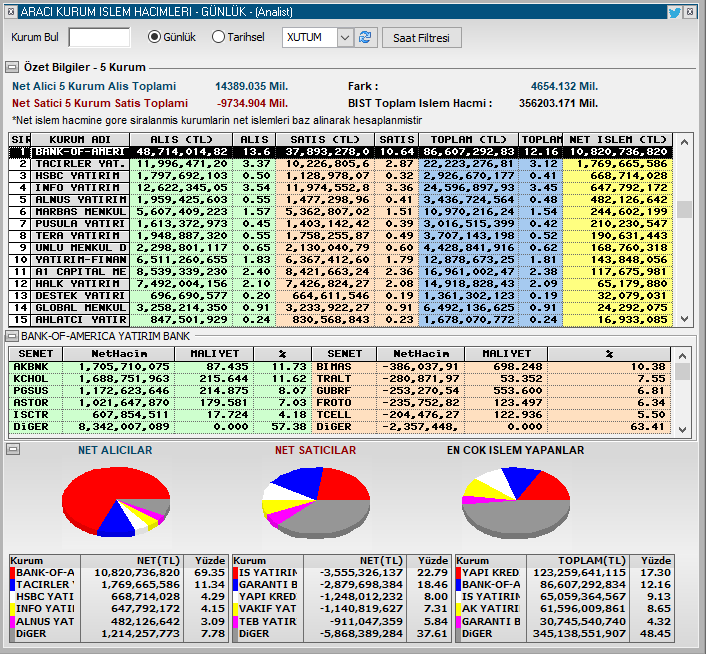
Task: Click AKBNK in the buy-side stock list
Action: pos(31,367)
